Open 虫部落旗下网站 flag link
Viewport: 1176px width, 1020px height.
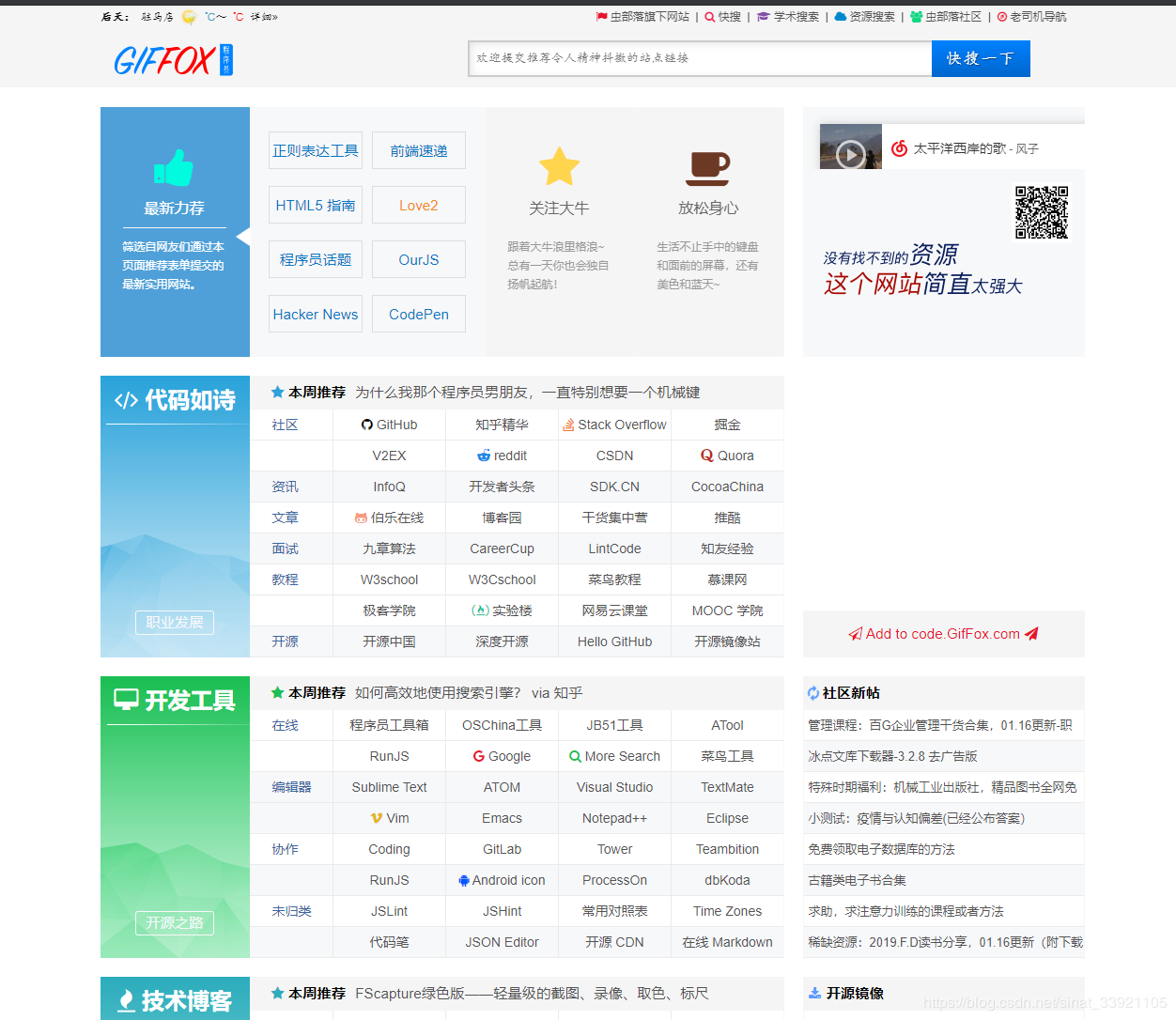642,17
